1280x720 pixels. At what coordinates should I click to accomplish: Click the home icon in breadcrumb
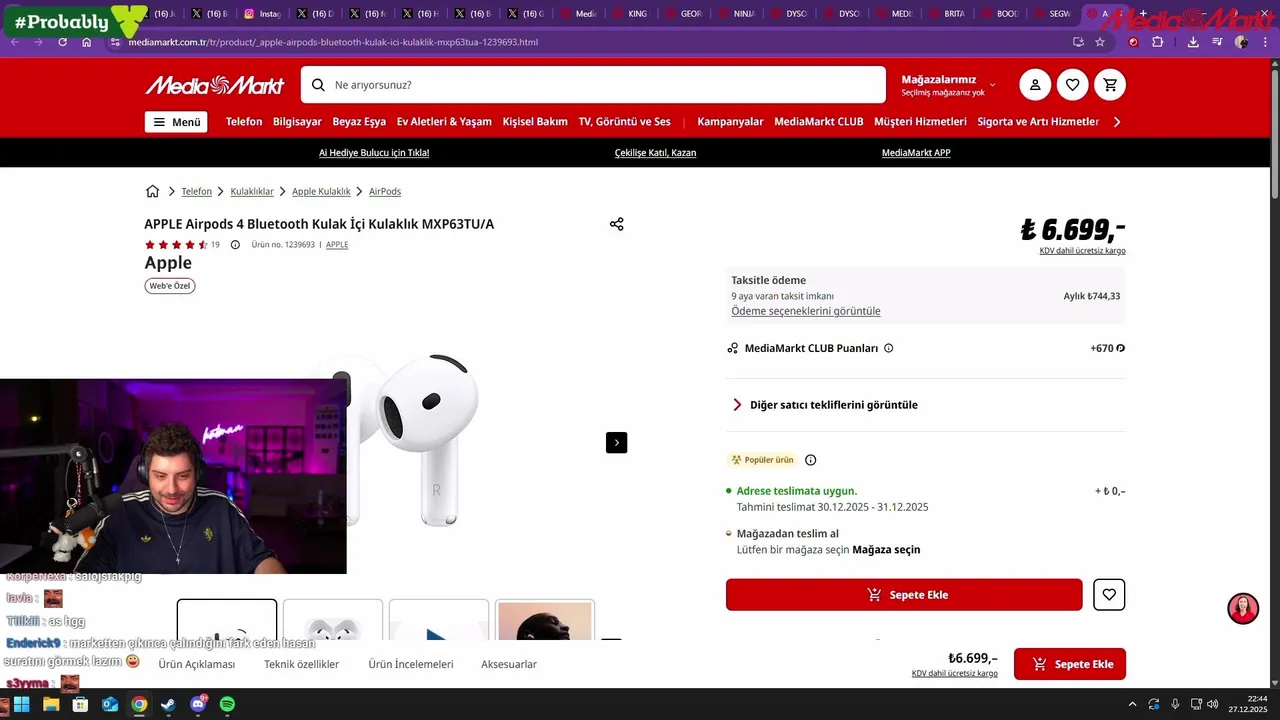[152, 191]
